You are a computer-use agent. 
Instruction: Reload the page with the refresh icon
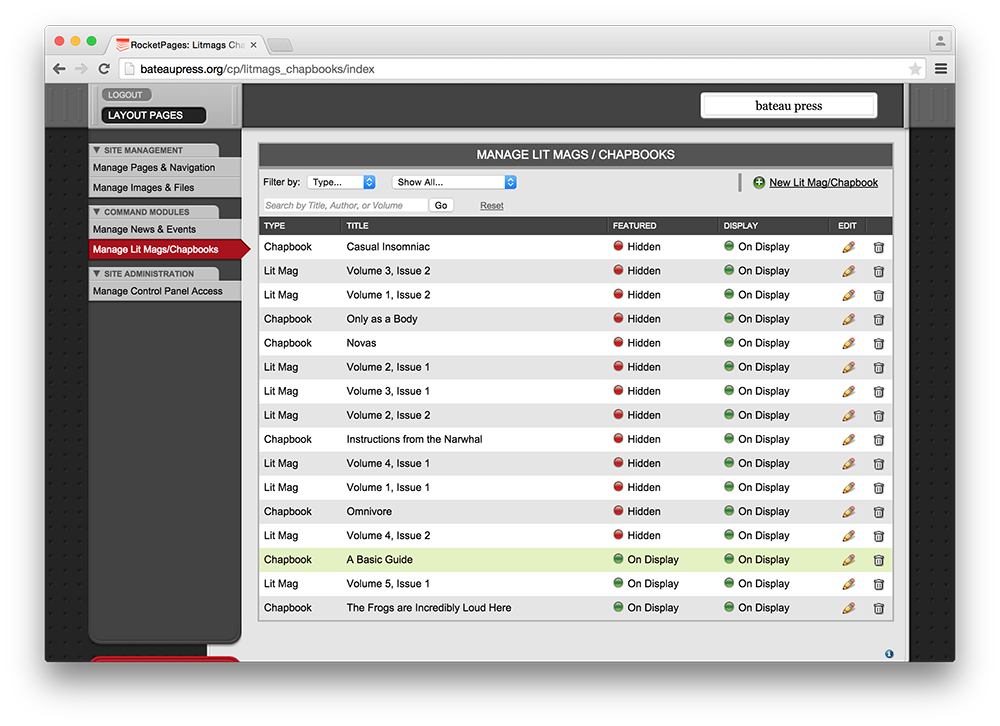point(104,69)
